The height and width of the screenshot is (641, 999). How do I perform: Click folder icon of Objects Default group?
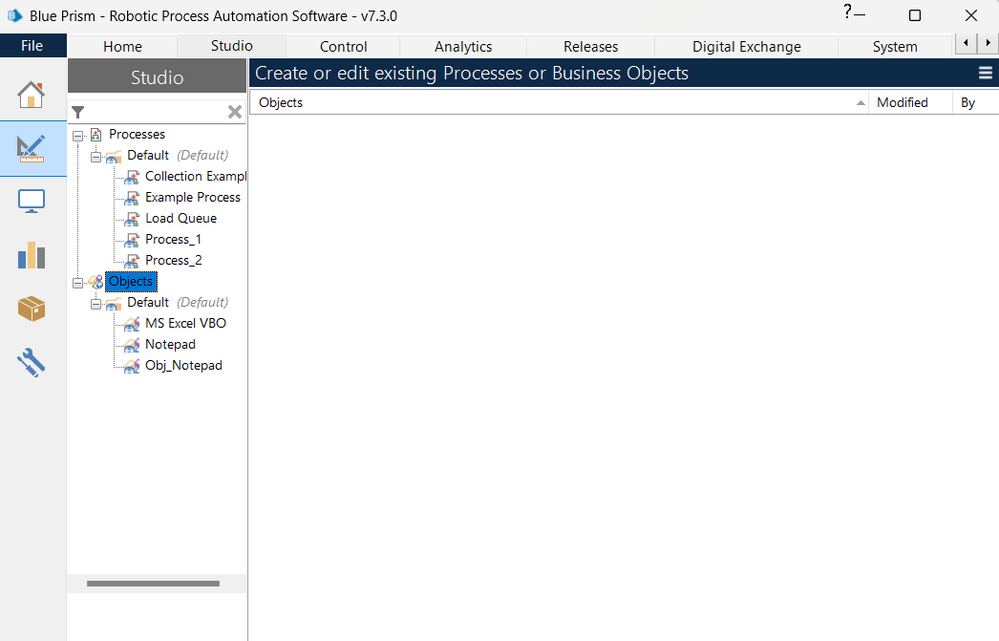tap(113, 303)
